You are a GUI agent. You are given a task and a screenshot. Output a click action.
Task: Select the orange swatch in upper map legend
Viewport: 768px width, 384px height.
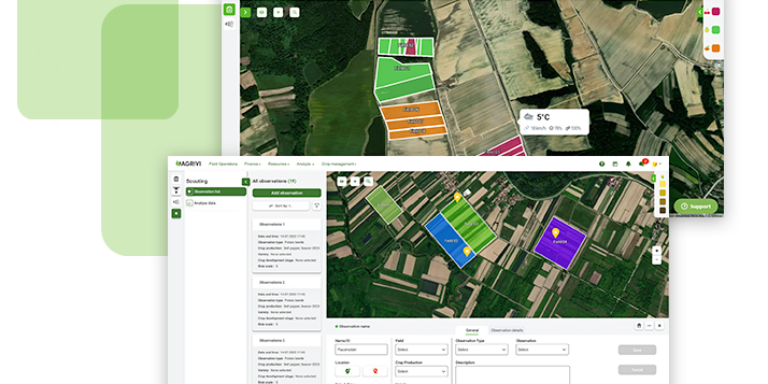click(x=716, y=48)
